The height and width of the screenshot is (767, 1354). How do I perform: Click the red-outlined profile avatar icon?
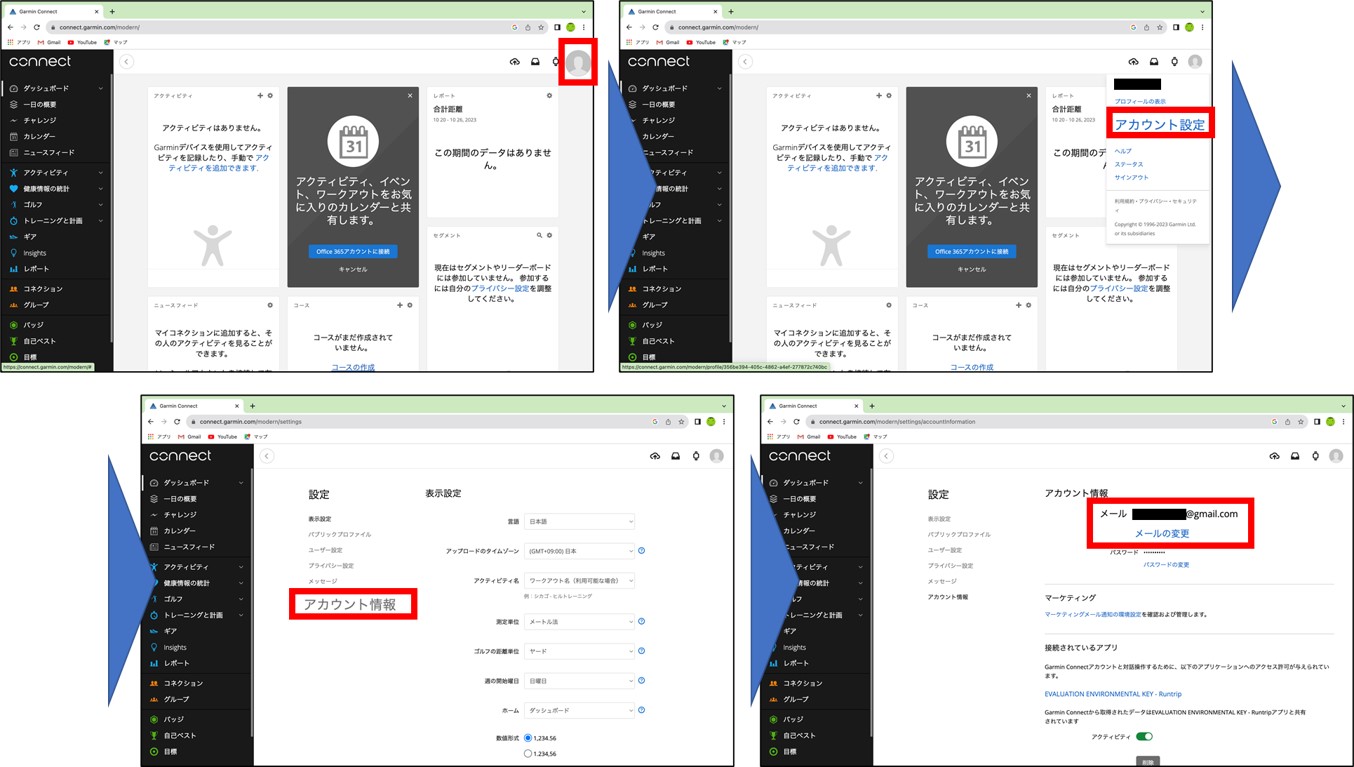[x=577, y=62]
